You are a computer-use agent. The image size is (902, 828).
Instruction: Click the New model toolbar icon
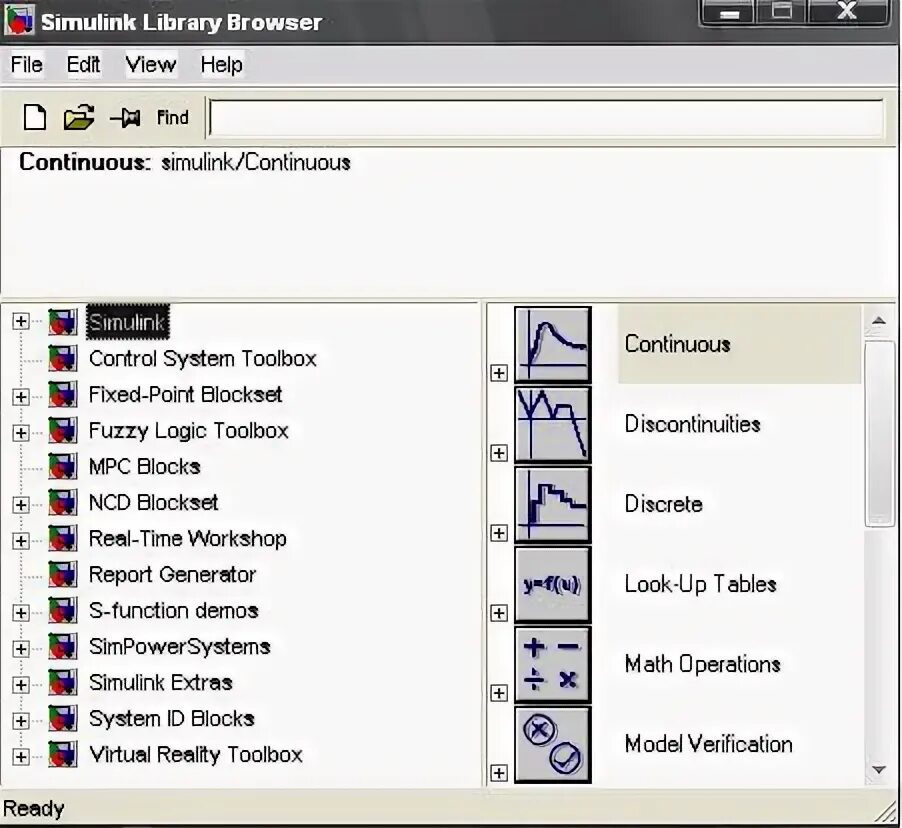35,117
